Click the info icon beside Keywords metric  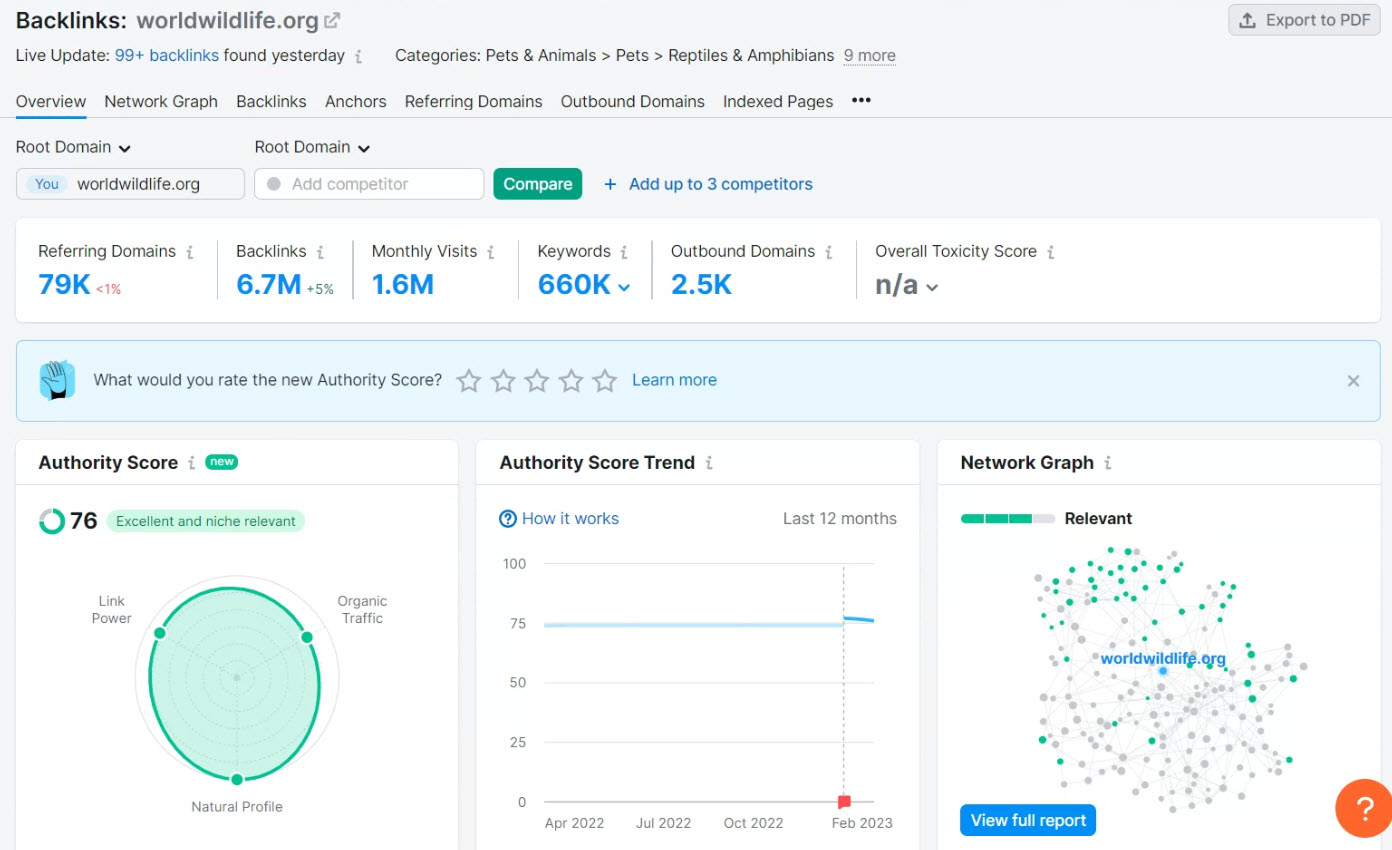(624, 252)
